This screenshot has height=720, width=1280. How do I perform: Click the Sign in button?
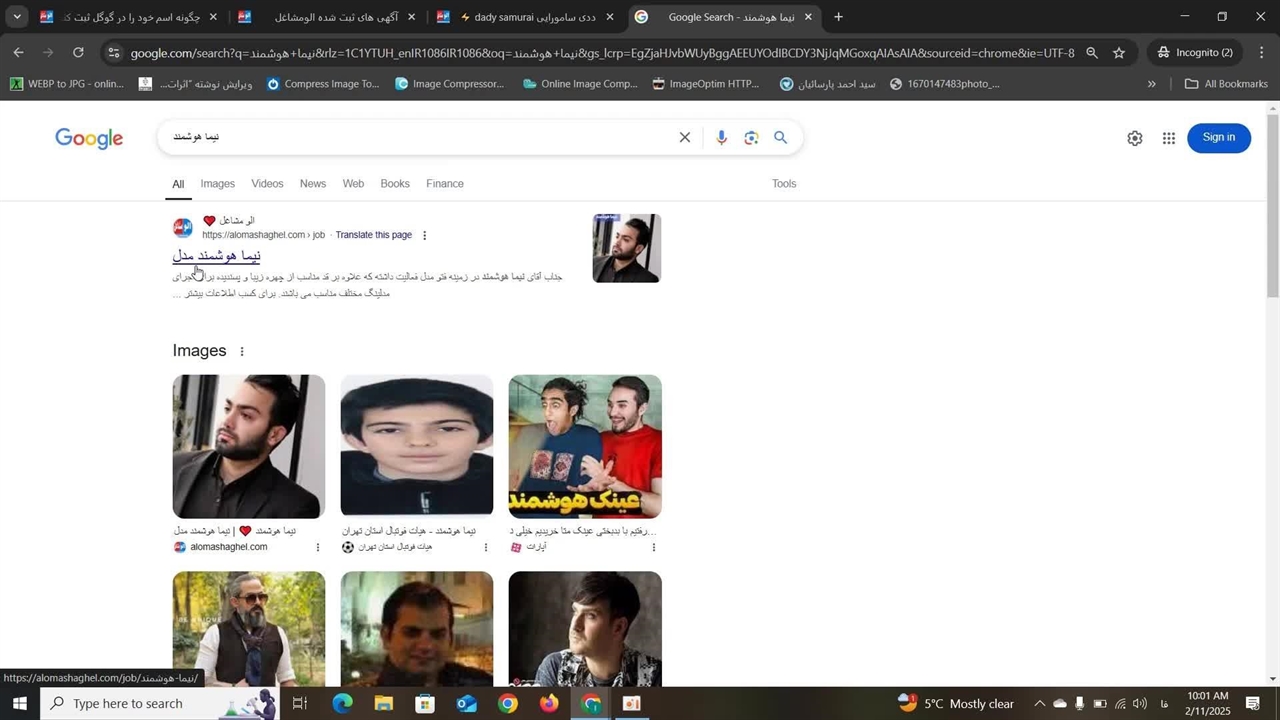point(1218,138)
